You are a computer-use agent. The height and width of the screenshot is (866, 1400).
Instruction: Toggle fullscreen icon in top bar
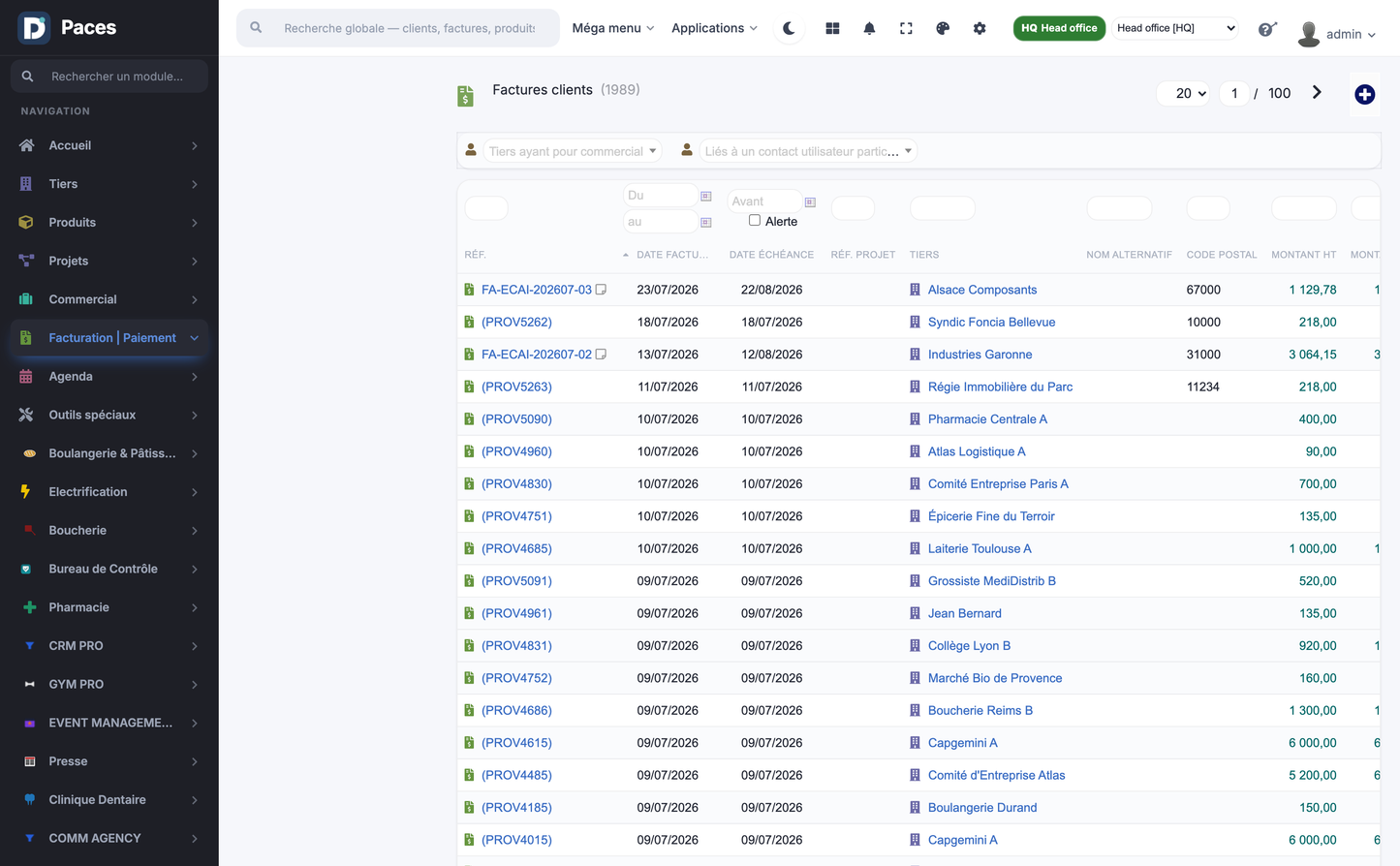click(906, 28)
